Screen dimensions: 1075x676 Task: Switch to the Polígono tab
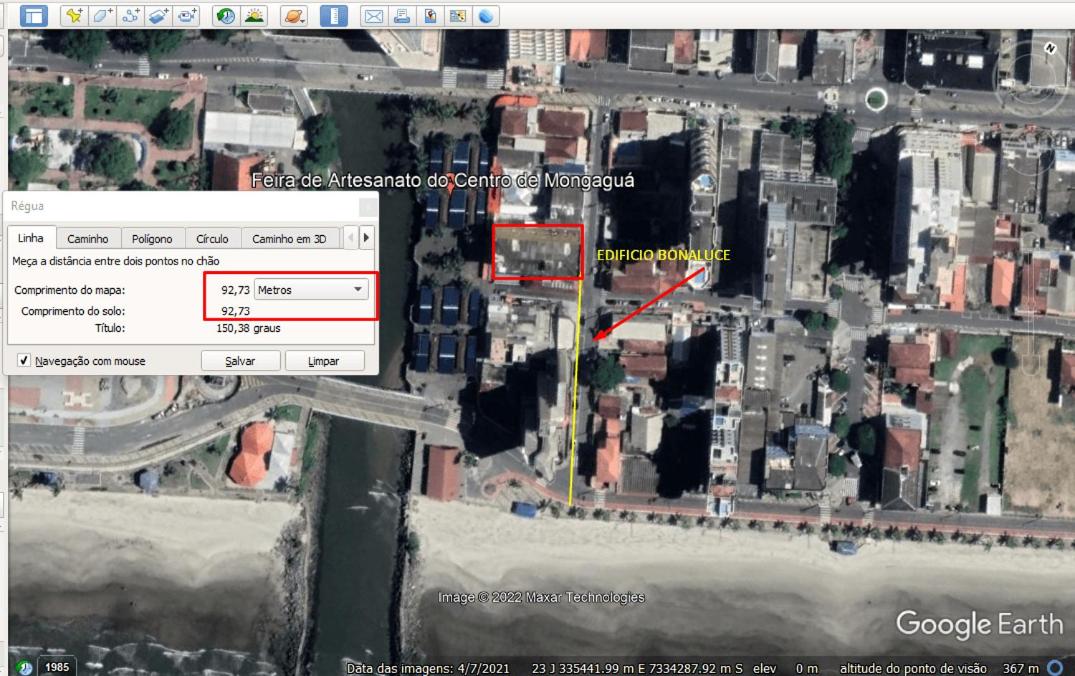[x=152, y=239]
